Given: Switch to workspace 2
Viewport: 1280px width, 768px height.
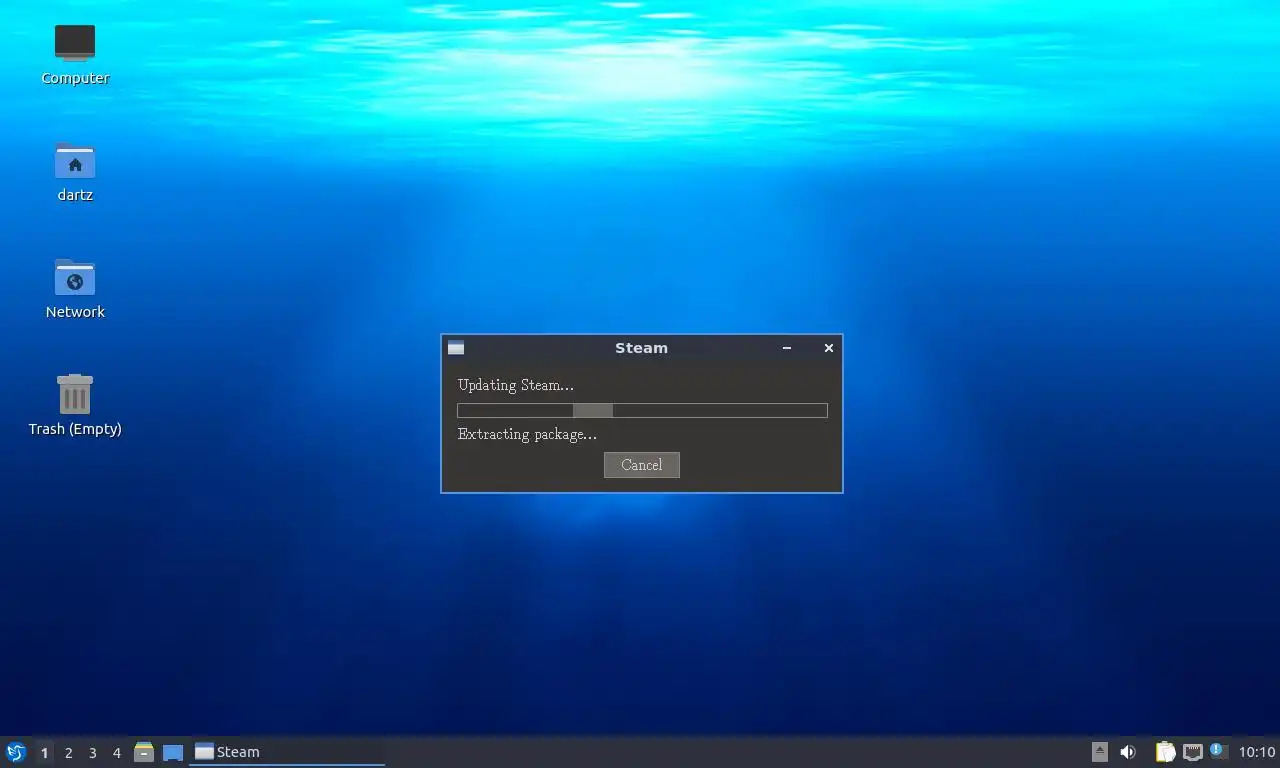Looking at the screenshot, I should (68, 753).
